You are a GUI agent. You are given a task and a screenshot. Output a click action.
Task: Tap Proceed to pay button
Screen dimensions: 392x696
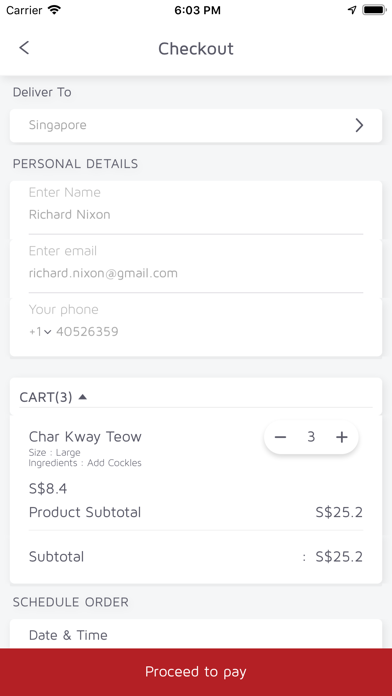pos(196,672)
